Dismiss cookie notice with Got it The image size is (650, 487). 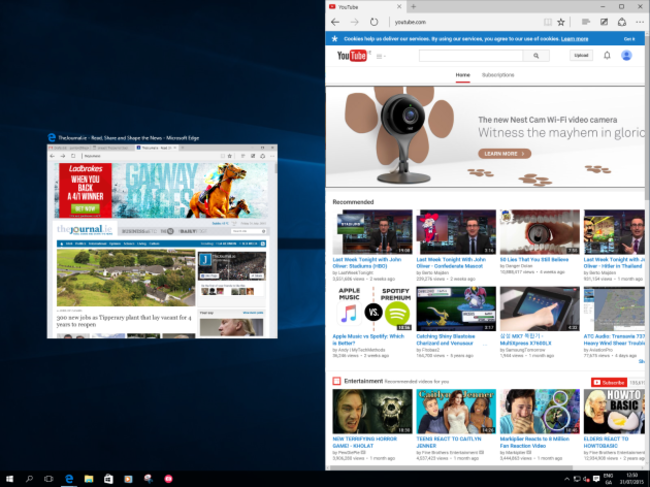[x=629, y=39]
